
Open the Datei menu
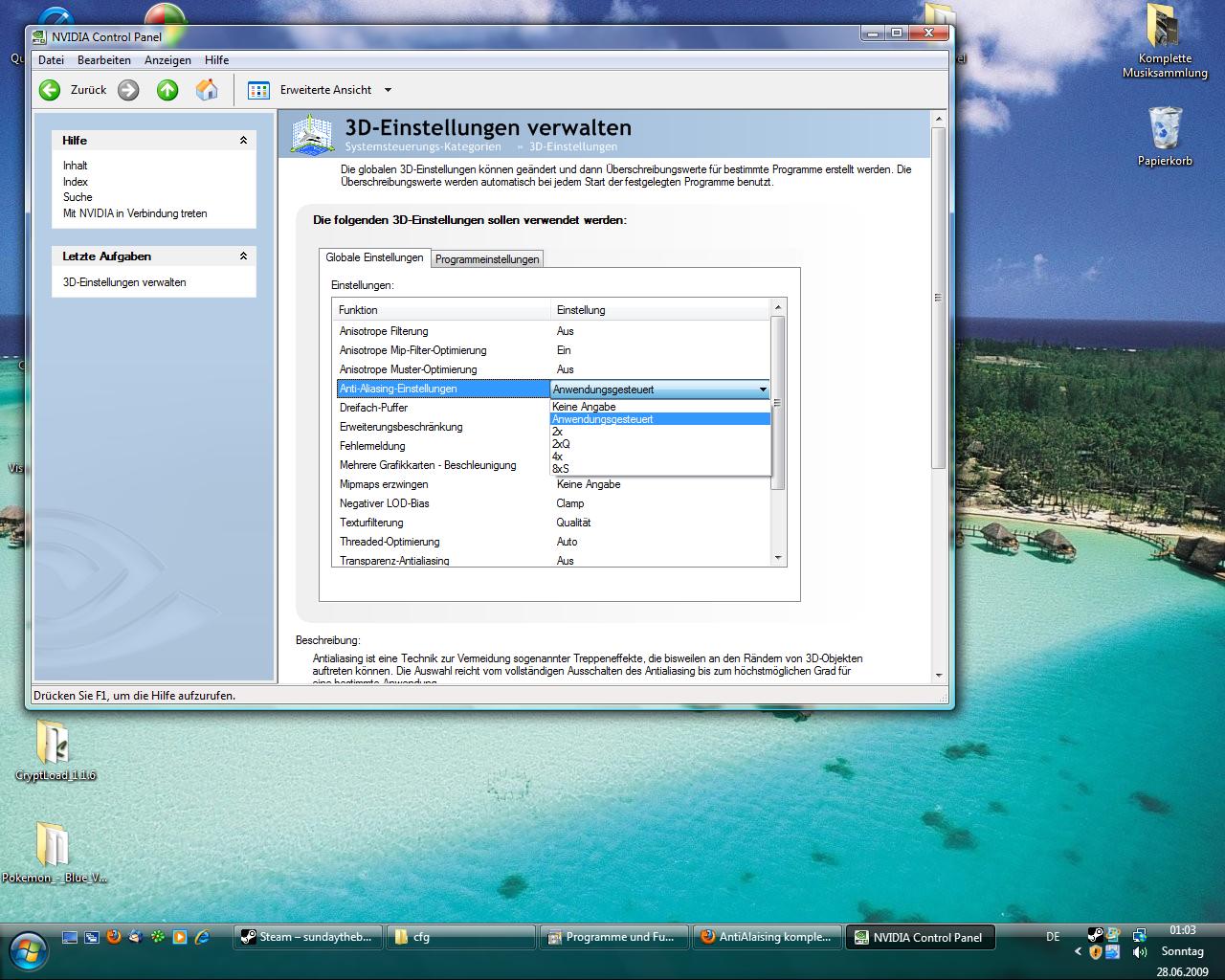pyautogui.click(x=51, y=59)
